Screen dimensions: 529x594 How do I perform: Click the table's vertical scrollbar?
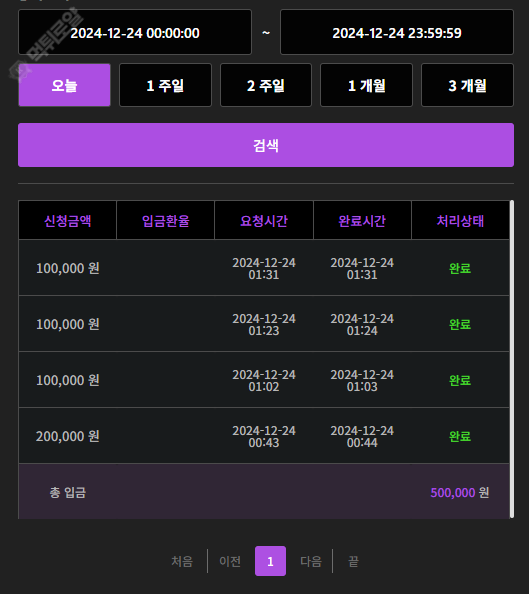point(512,359)
